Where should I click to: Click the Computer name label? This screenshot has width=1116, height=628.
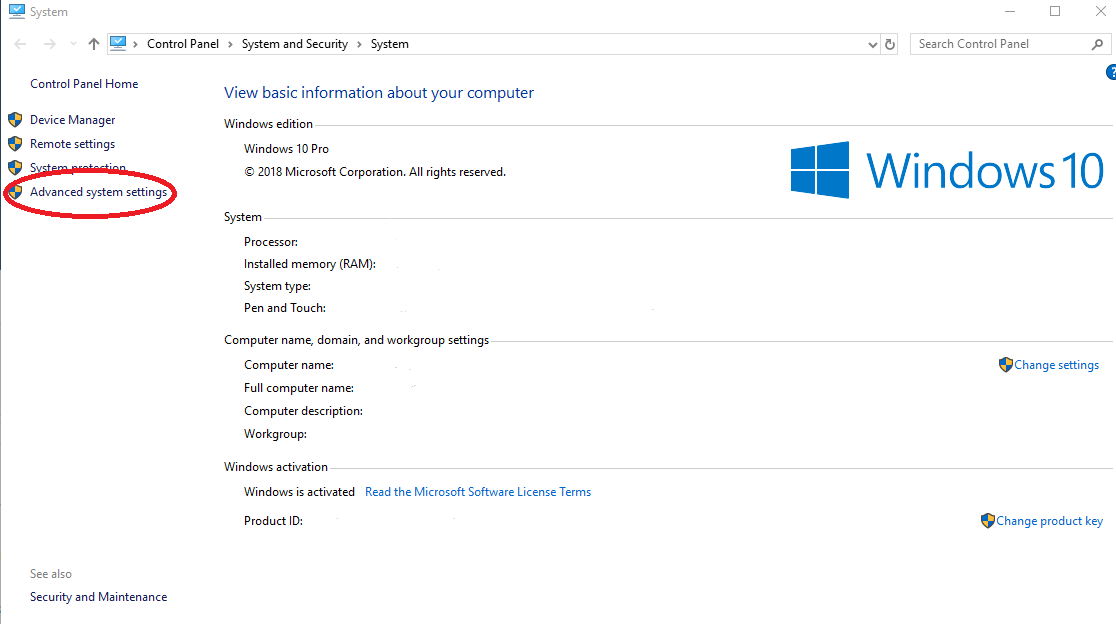click(x=288, y=365)
